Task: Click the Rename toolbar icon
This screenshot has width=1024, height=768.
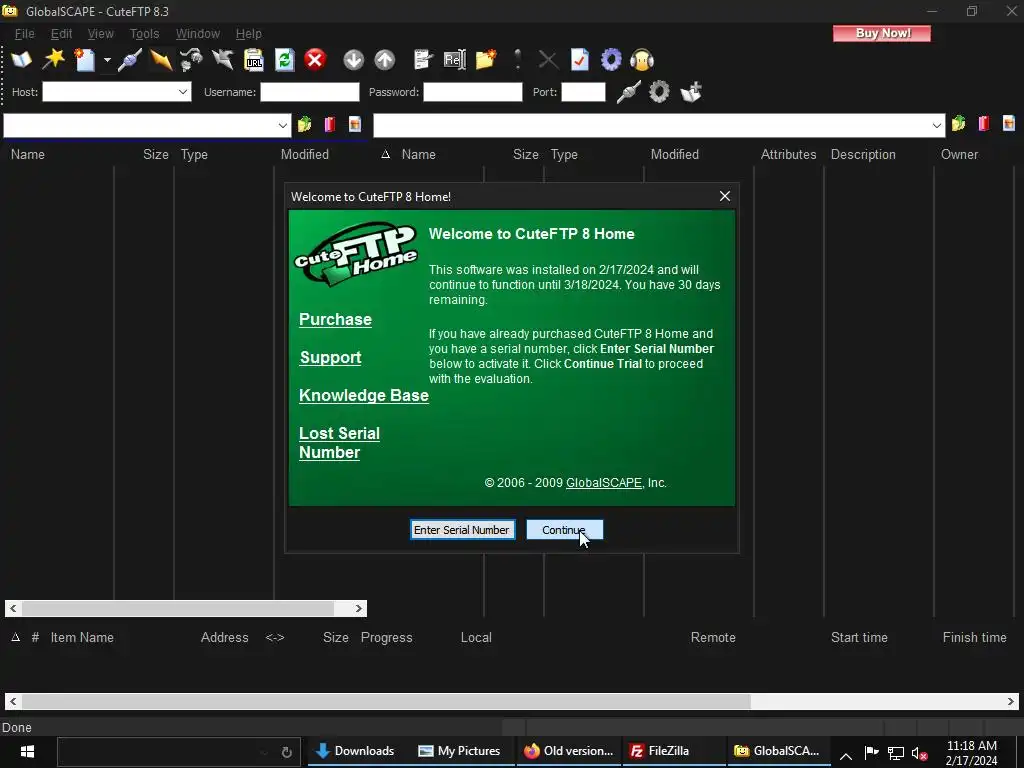Action: pyautogui.click(x=455, y=60)
